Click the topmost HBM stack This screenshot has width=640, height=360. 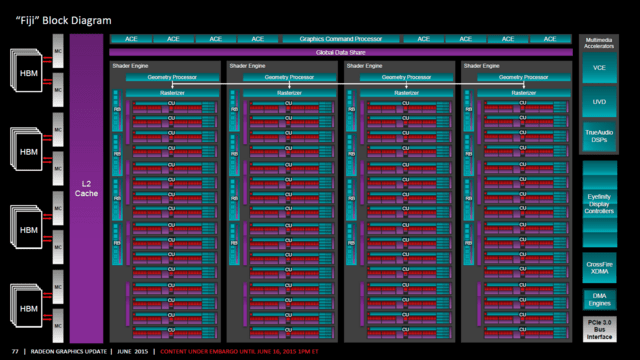pos(26,71)
